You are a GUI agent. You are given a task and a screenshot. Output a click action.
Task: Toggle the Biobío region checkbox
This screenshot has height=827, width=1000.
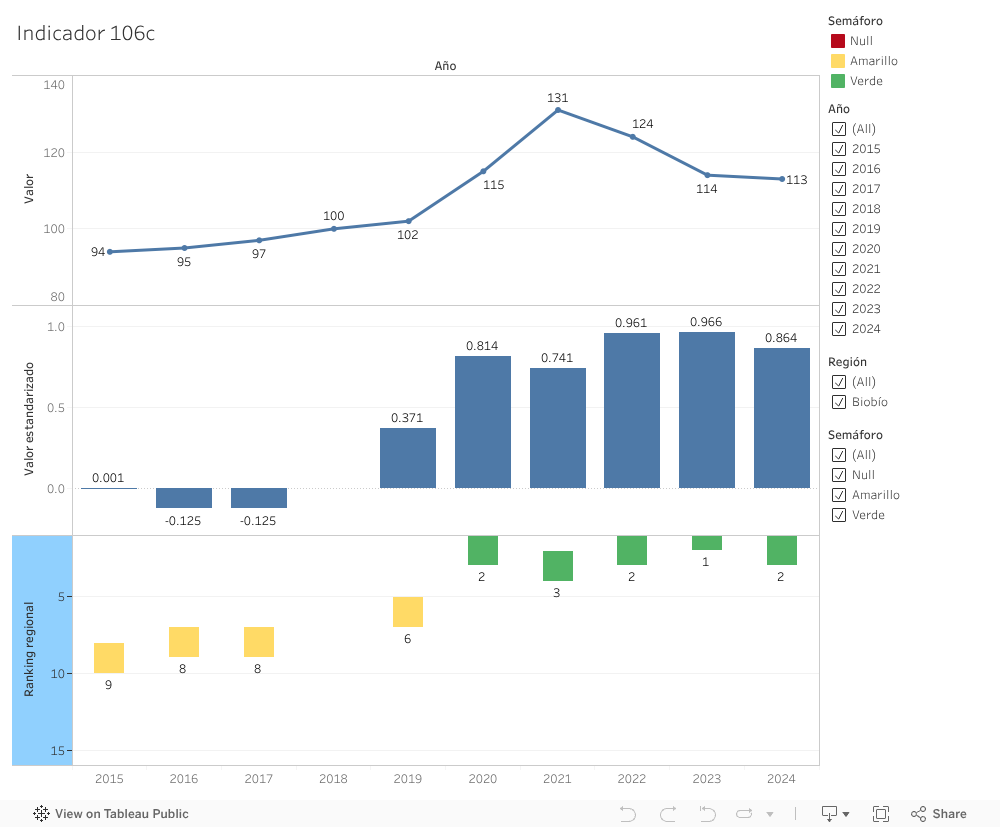pos(839,402)
